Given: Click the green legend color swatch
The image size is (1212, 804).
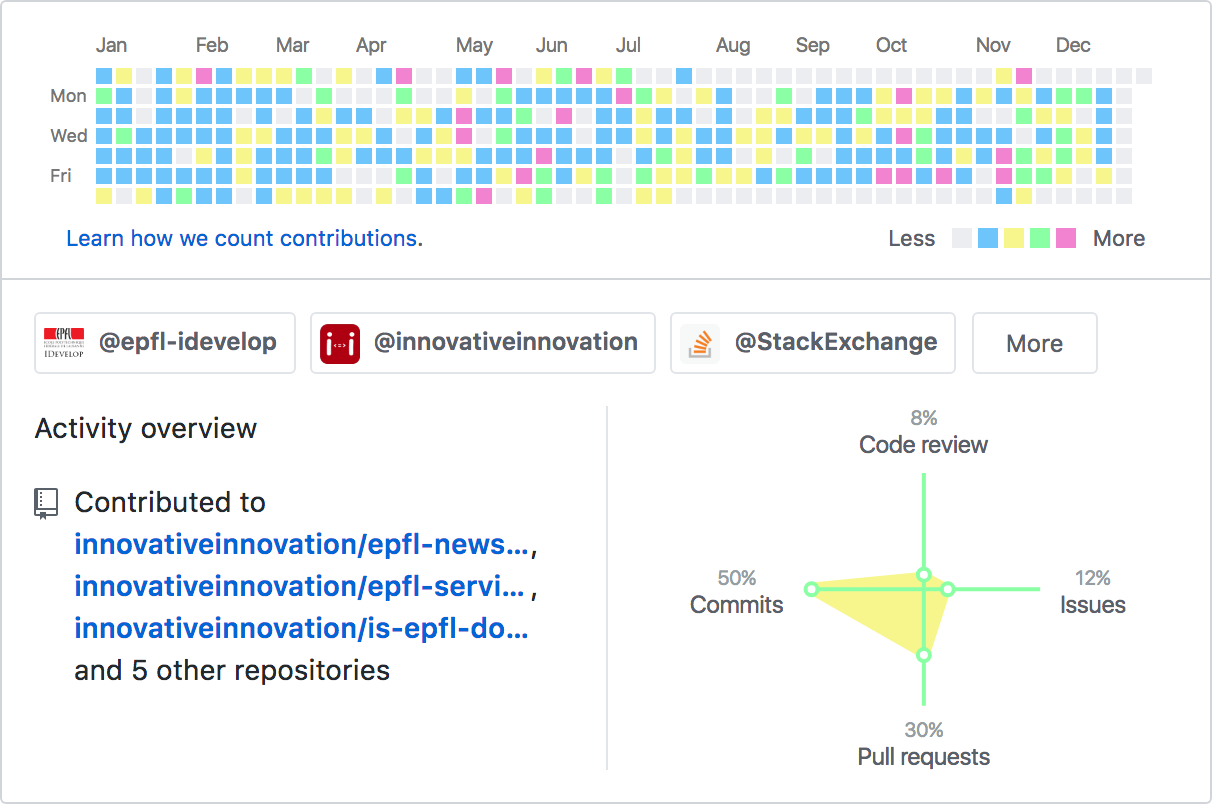Looking at the screenshot, I should (1040, 238).
